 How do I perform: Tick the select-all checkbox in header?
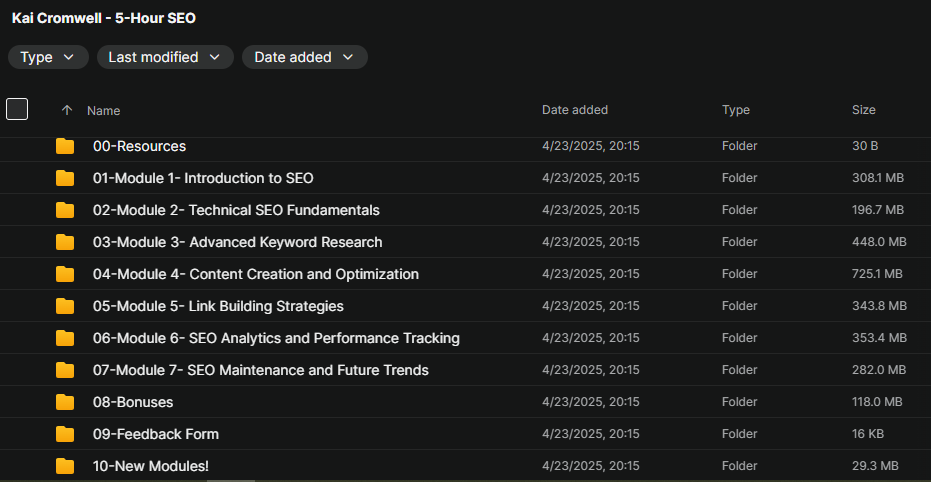coord(17,109)
